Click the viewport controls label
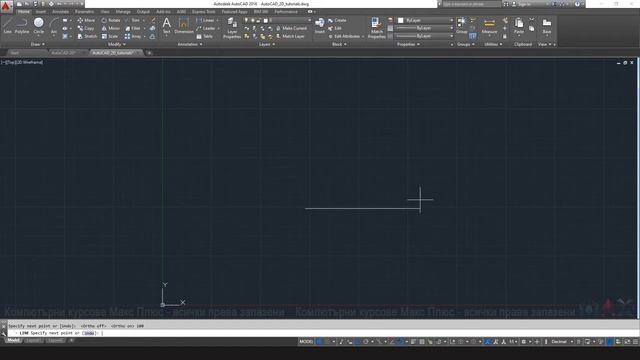This screenshot has width=640, height=360. coord(22,62)
